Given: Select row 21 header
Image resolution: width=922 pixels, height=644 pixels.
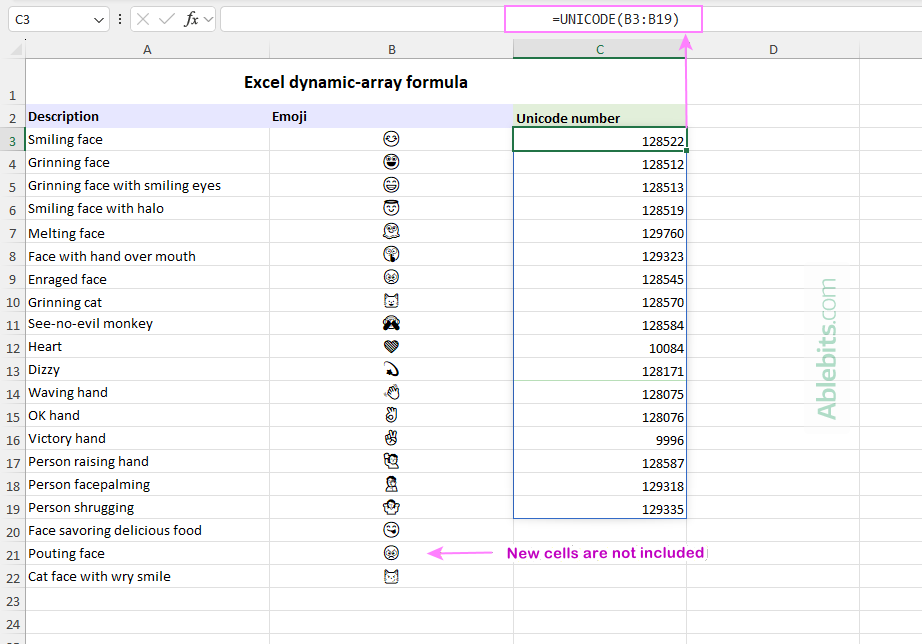Looking at the screenshot, I should point(12,553).
